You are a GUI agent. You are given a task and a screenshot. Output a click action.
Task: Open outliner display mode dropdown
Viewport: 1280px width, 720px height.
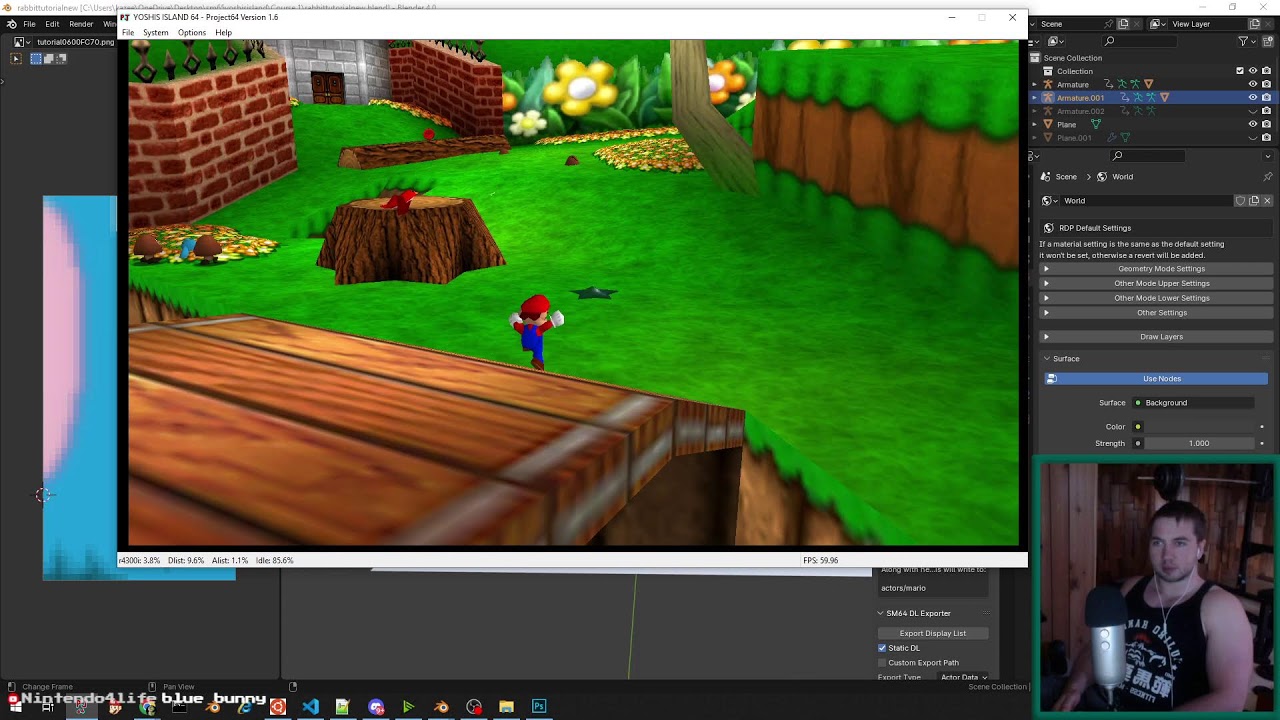[1056, 41]
